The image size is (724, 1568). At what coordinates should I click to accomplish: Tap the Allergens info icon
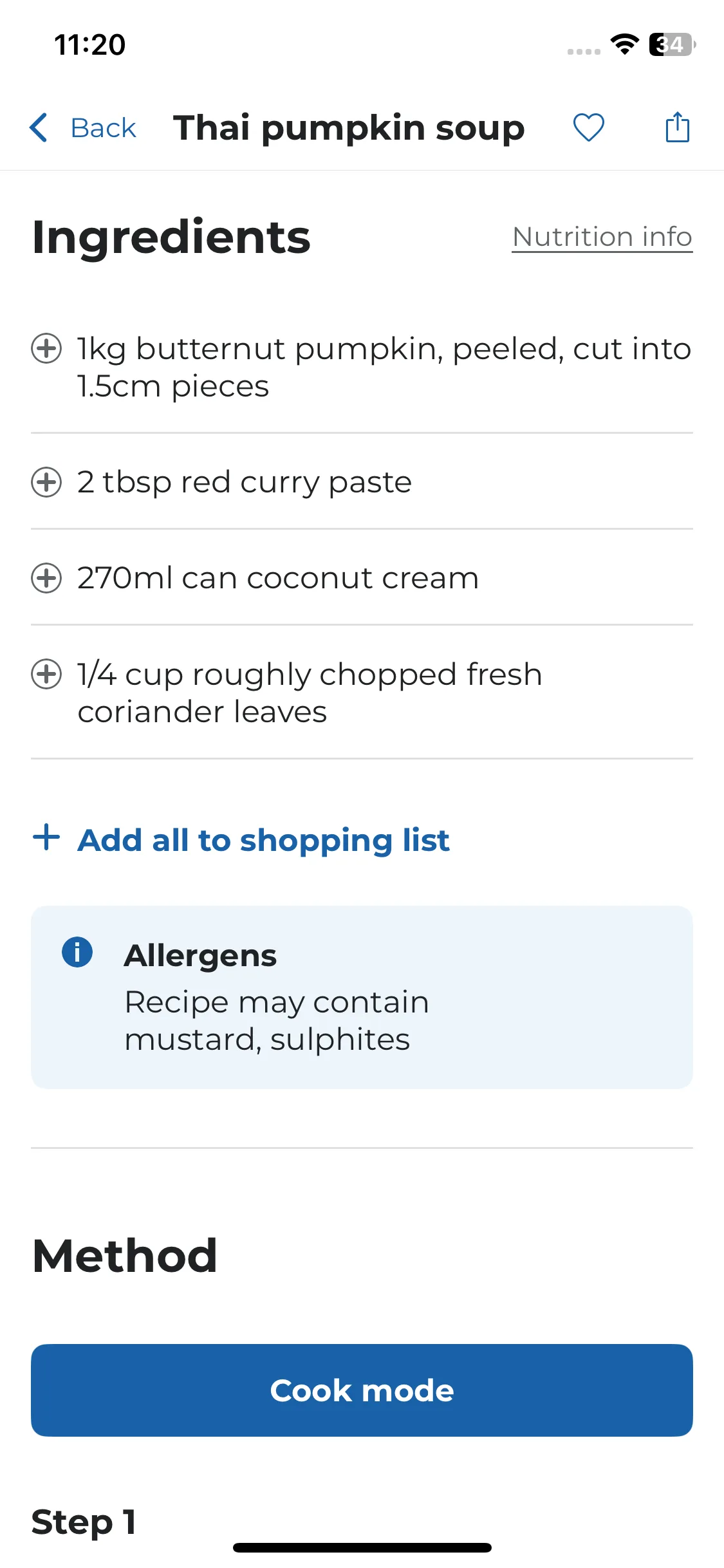tap(77, 952)
